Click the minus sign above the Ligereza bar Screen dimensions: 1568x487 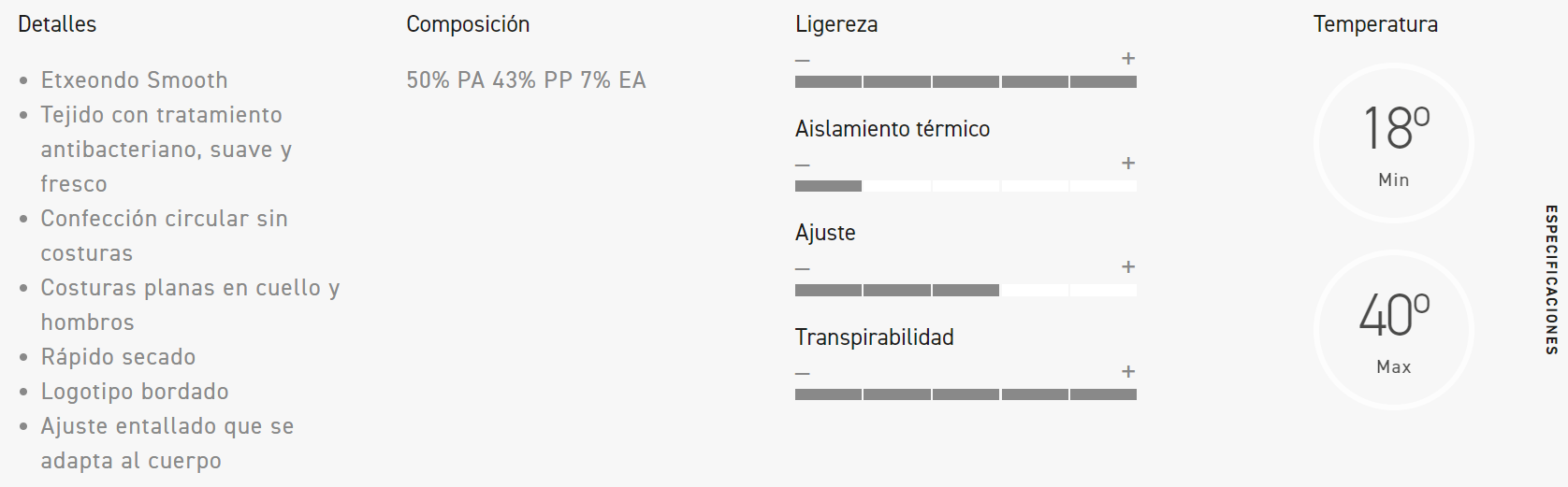(803, 61)
